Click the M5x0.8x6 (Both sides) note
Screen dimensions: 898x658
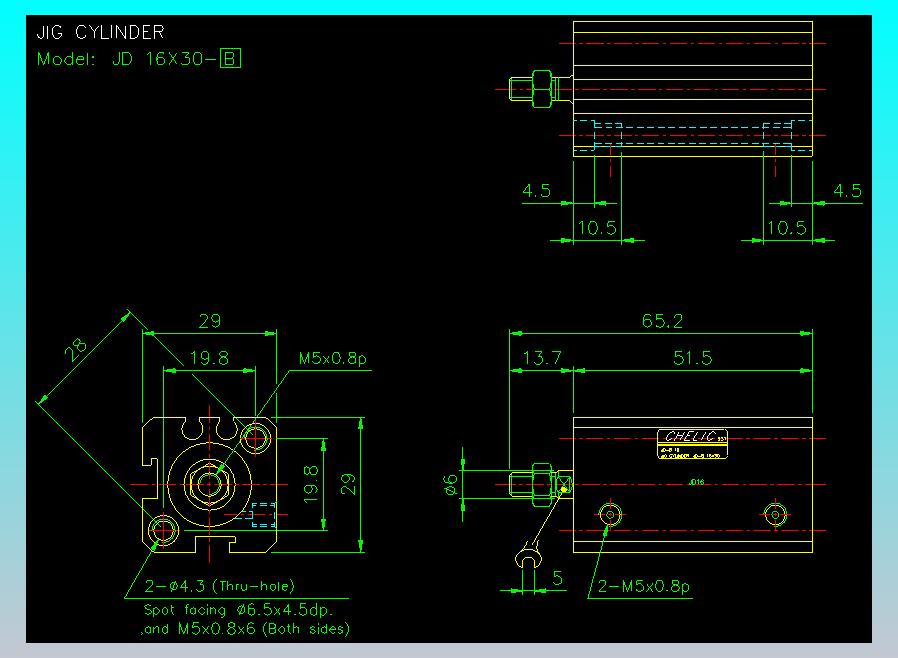[263, 629]
